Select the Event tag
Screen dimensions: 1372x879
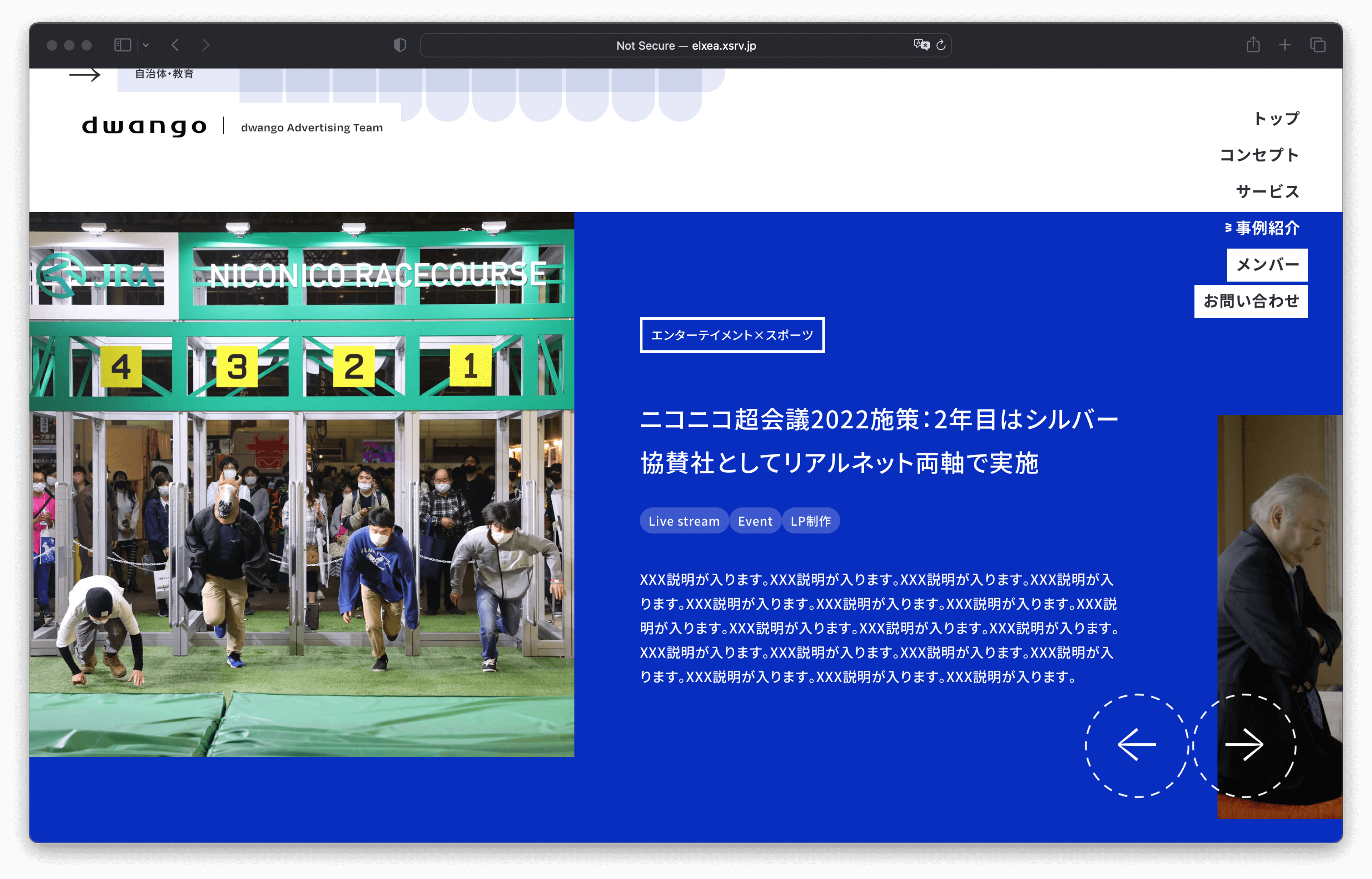[x=755, y=521]
